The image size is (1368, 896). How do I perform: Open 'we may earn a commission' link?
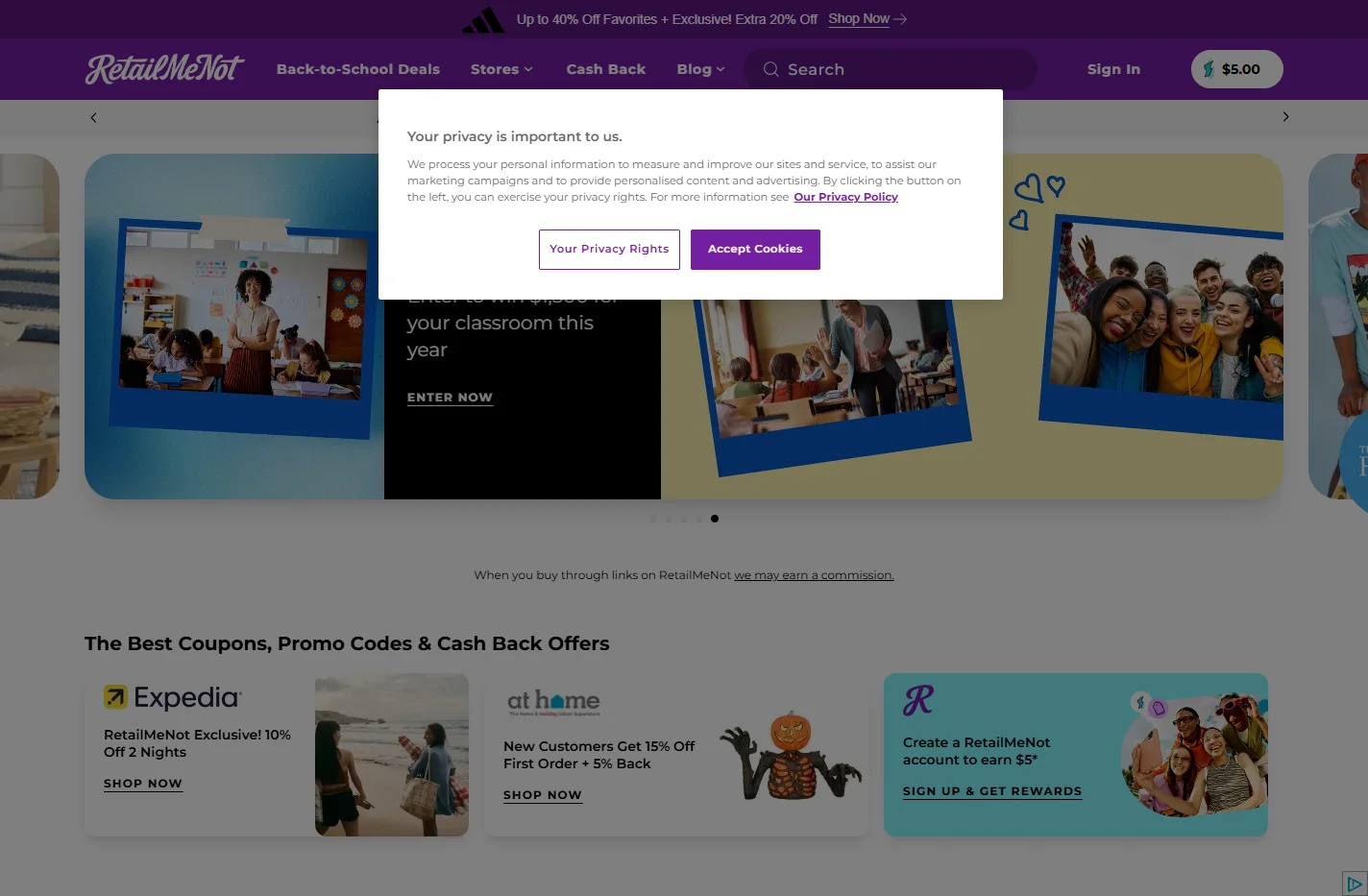(814, 575)
